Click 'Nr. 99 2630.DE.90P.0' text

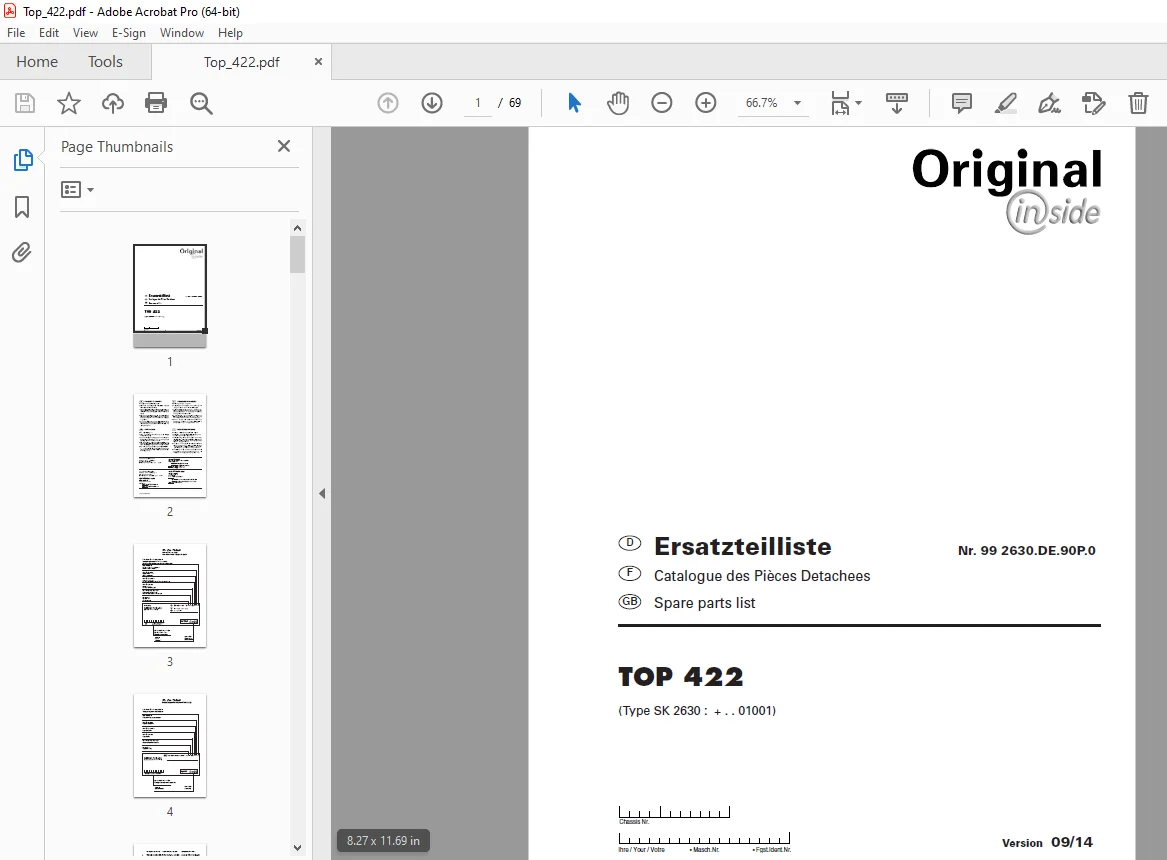pos(1026,551)
